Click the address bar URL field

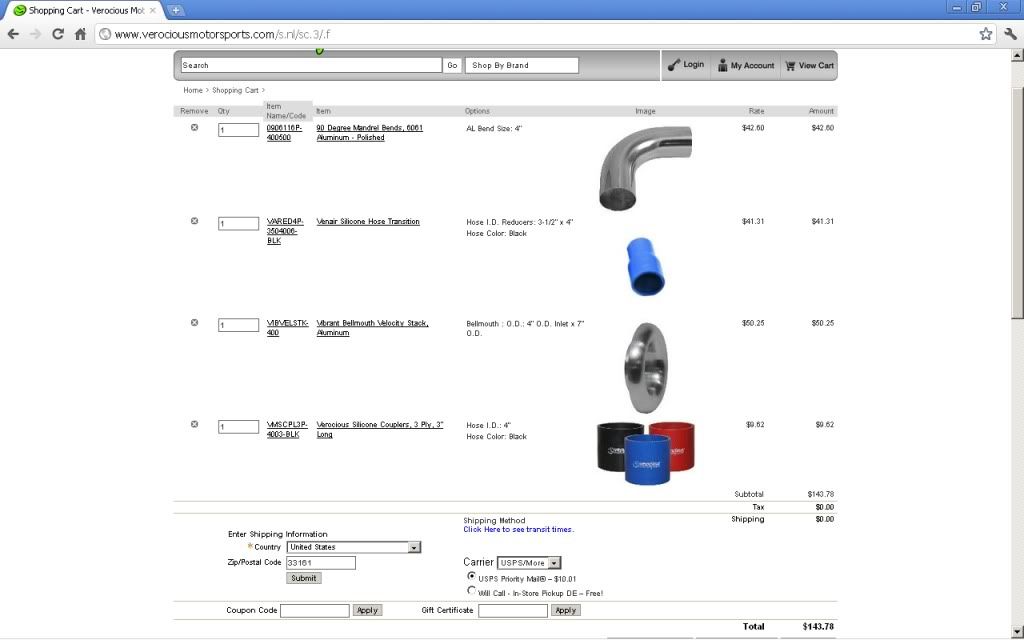point(542,34)
